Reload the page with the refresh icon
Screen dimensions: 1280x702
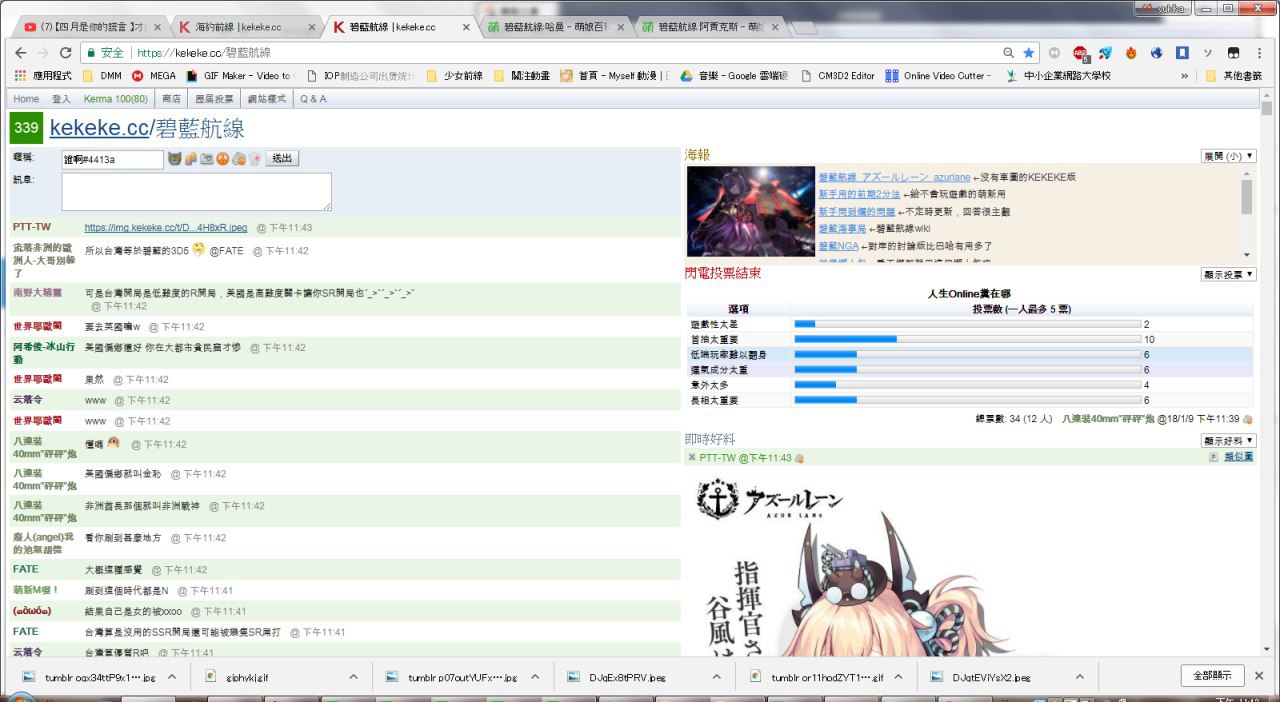pos(66,53)
